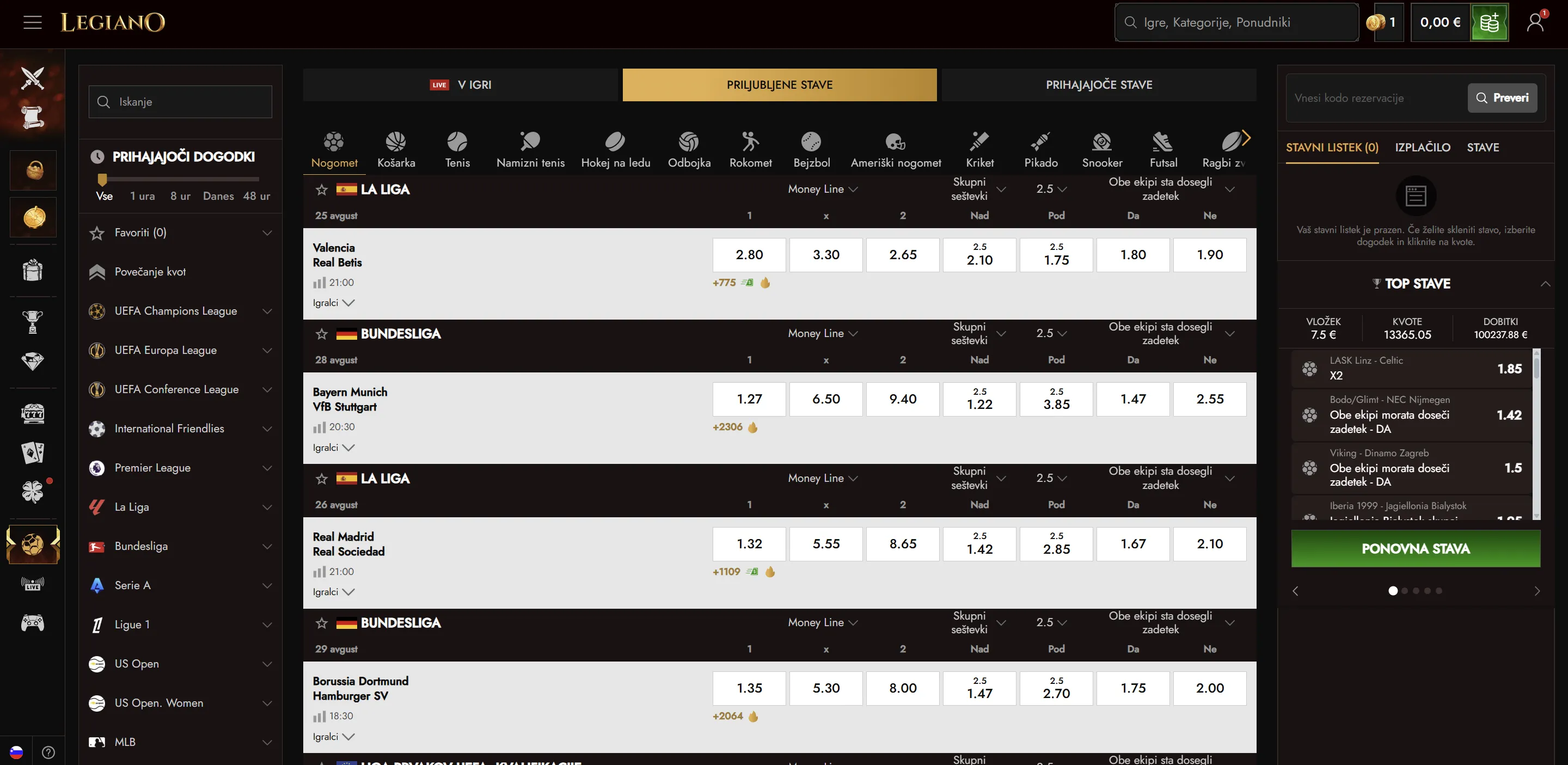Viewport: 1568px width, 765px height.
Task: Open the live broadcast sidebar icon
Action: pos(33,584)
